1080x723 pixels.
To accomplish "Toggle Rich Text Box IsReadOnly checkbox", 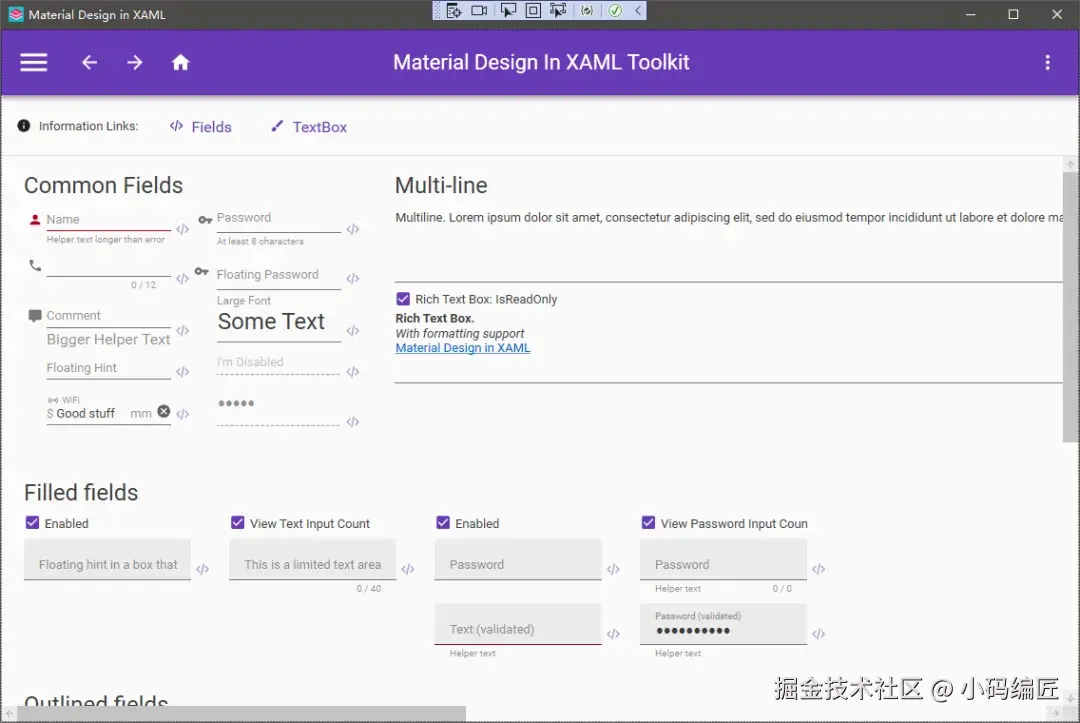I will pyautogui.click(x=403, y=299).
